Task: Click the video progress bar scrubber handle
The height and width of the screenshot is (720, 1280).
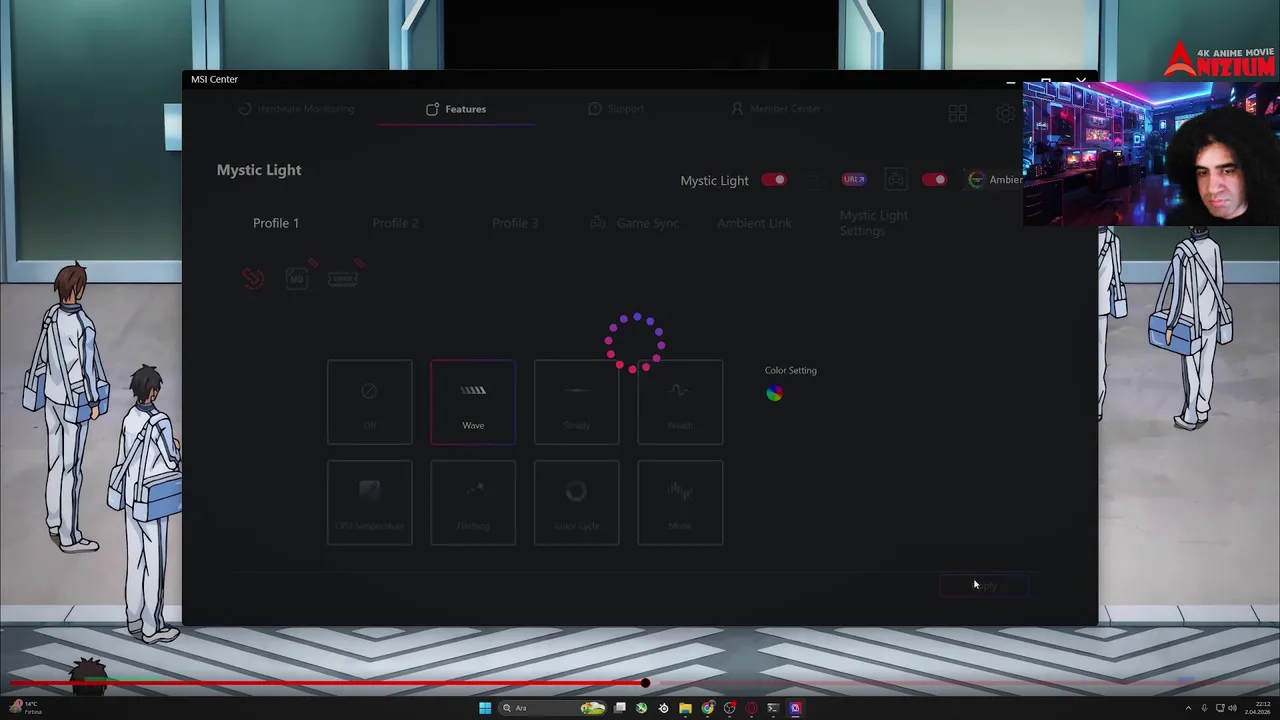Action: tap(645, 683)
